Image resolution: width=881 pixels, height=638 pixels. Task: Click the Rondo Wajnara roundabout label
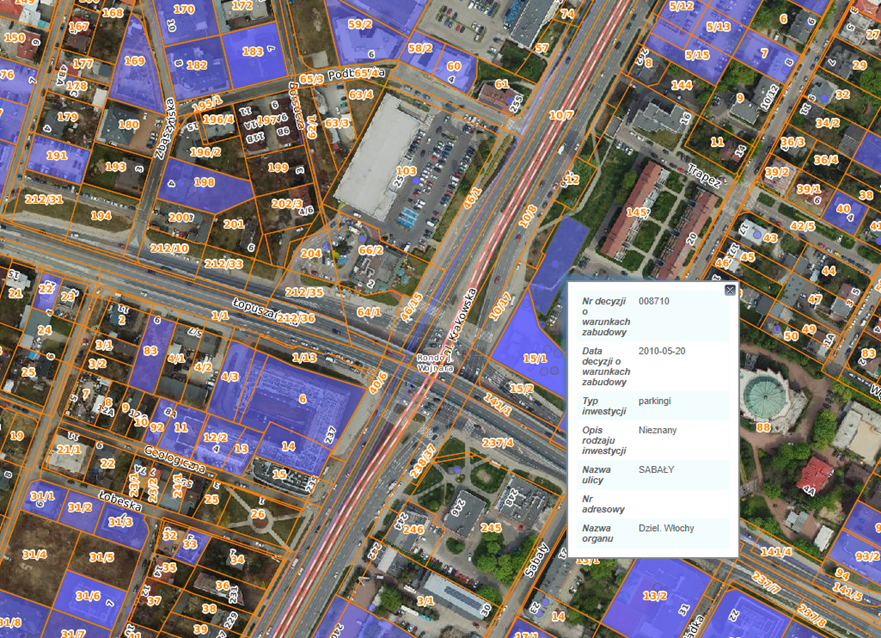click(x=436, y=363)
